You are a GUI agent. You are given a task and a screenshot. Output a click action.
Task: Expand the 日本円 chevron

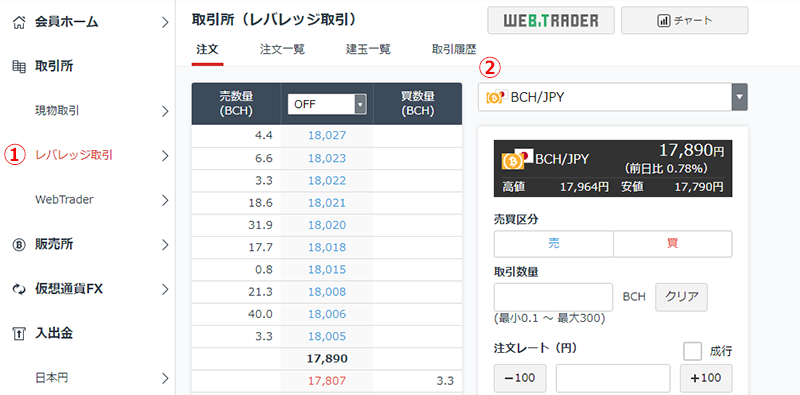(164, 378)
